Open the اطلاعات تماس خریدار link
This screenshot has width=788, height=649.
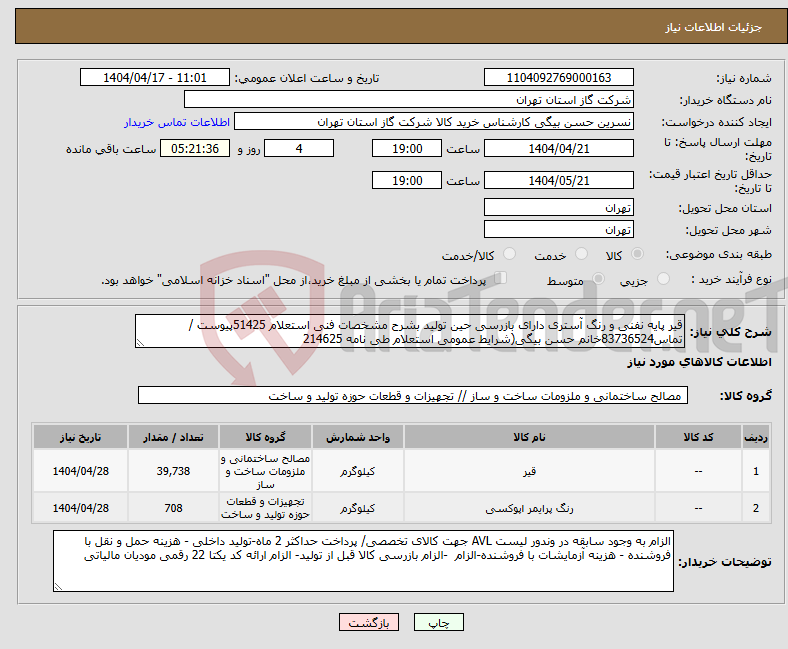[177, 122]
